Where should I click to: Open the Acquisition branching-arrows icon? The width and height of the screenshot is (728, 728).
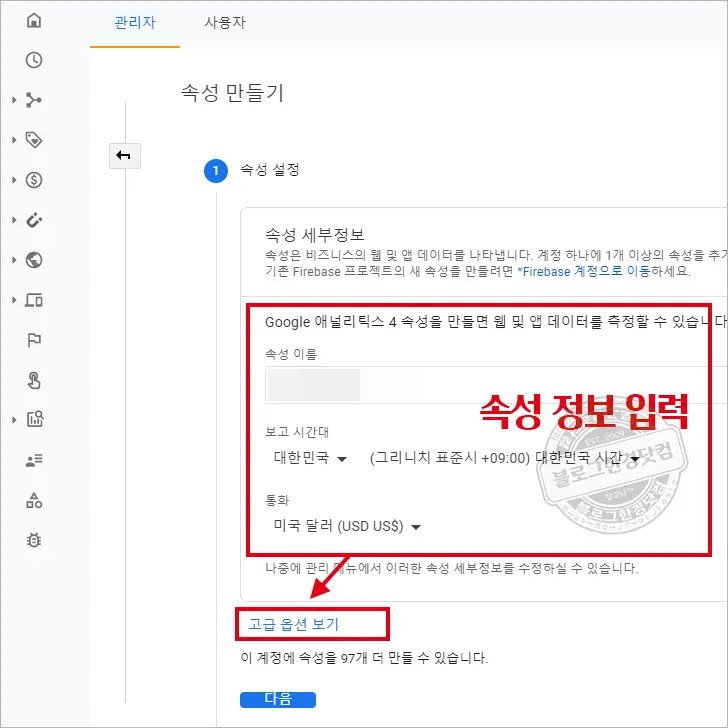point(34,100)
